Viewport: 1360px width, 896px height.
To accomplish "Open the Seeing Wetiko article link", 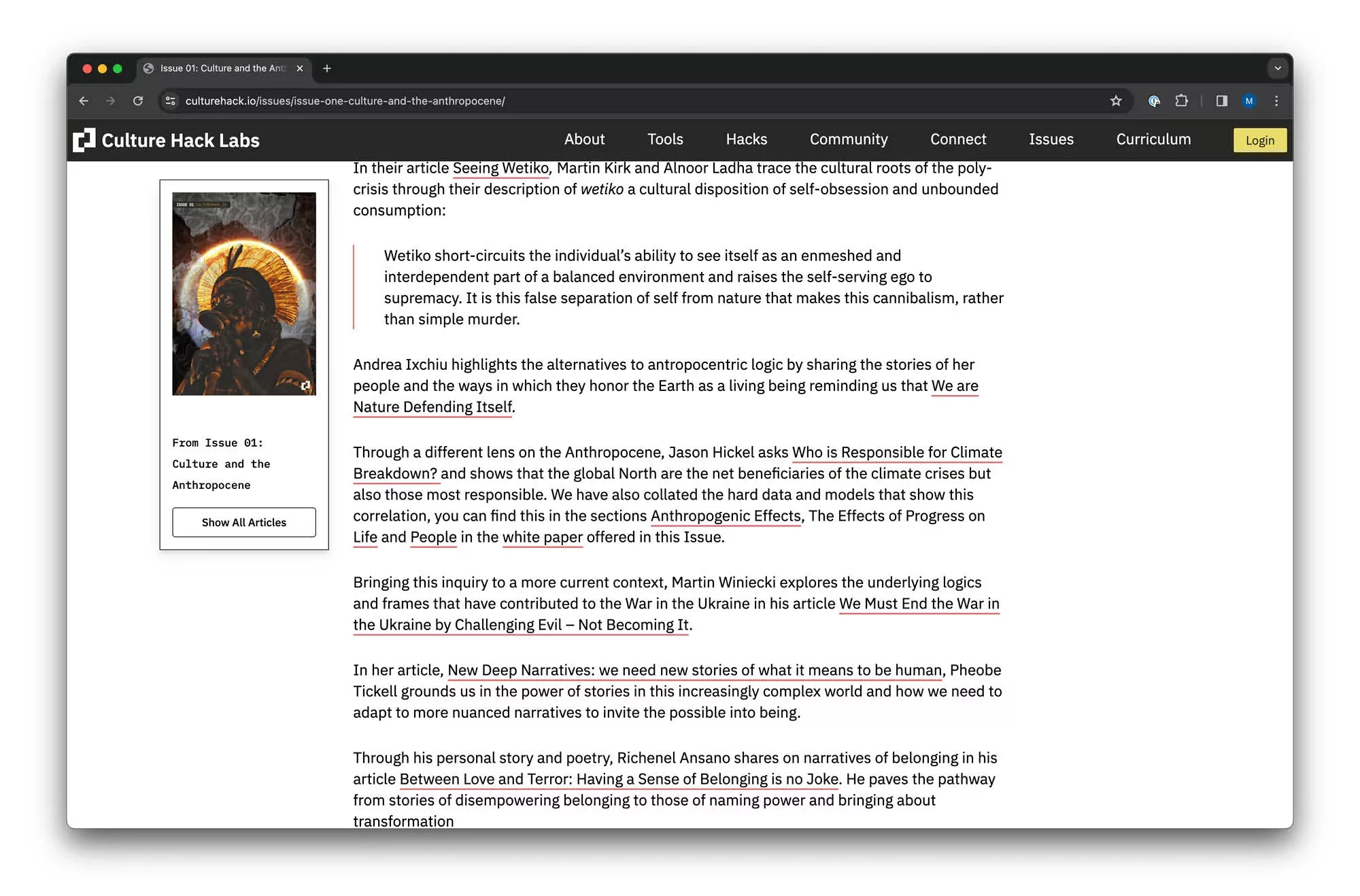I will (500, 168).
